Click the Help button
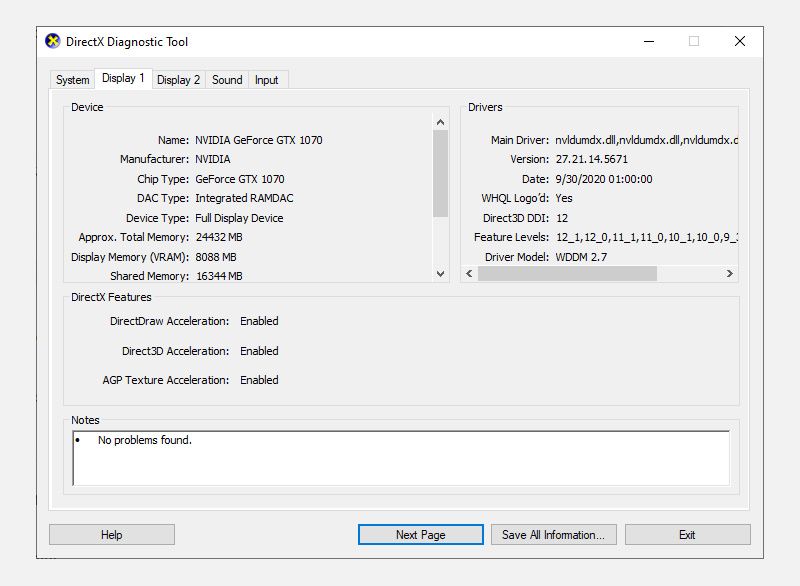Screen dimensions: 800x586 tap(111, 534)
